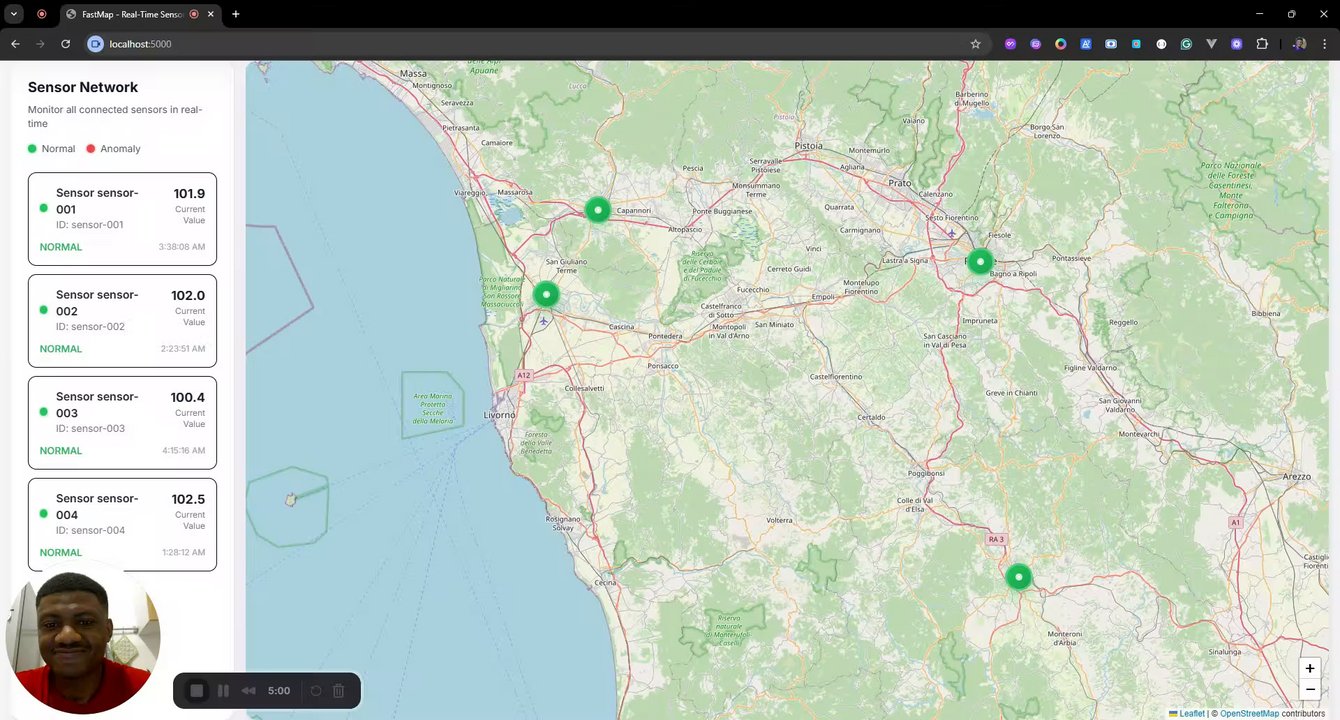Screen dimensions: 1340x720
Task: Open the browser Extensions puzzle icon
Action: coord(1262,44)
